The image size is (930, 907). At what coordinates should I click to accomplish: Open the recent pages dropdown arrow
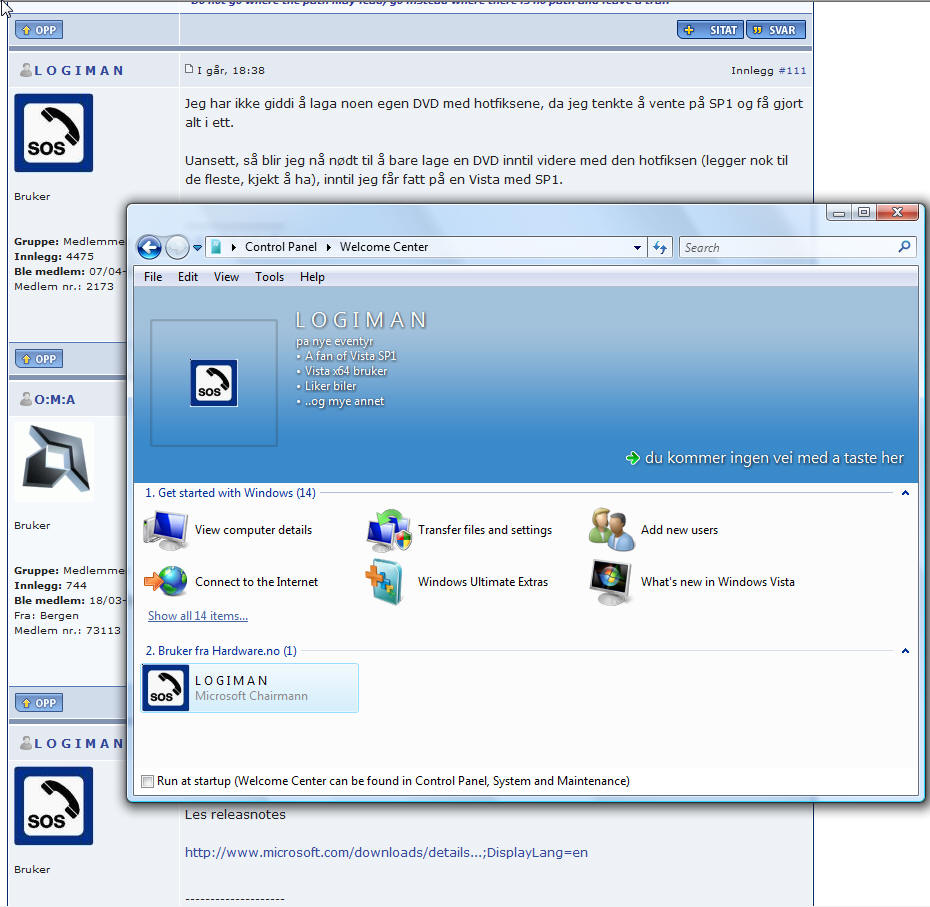[x=198, y=248]
